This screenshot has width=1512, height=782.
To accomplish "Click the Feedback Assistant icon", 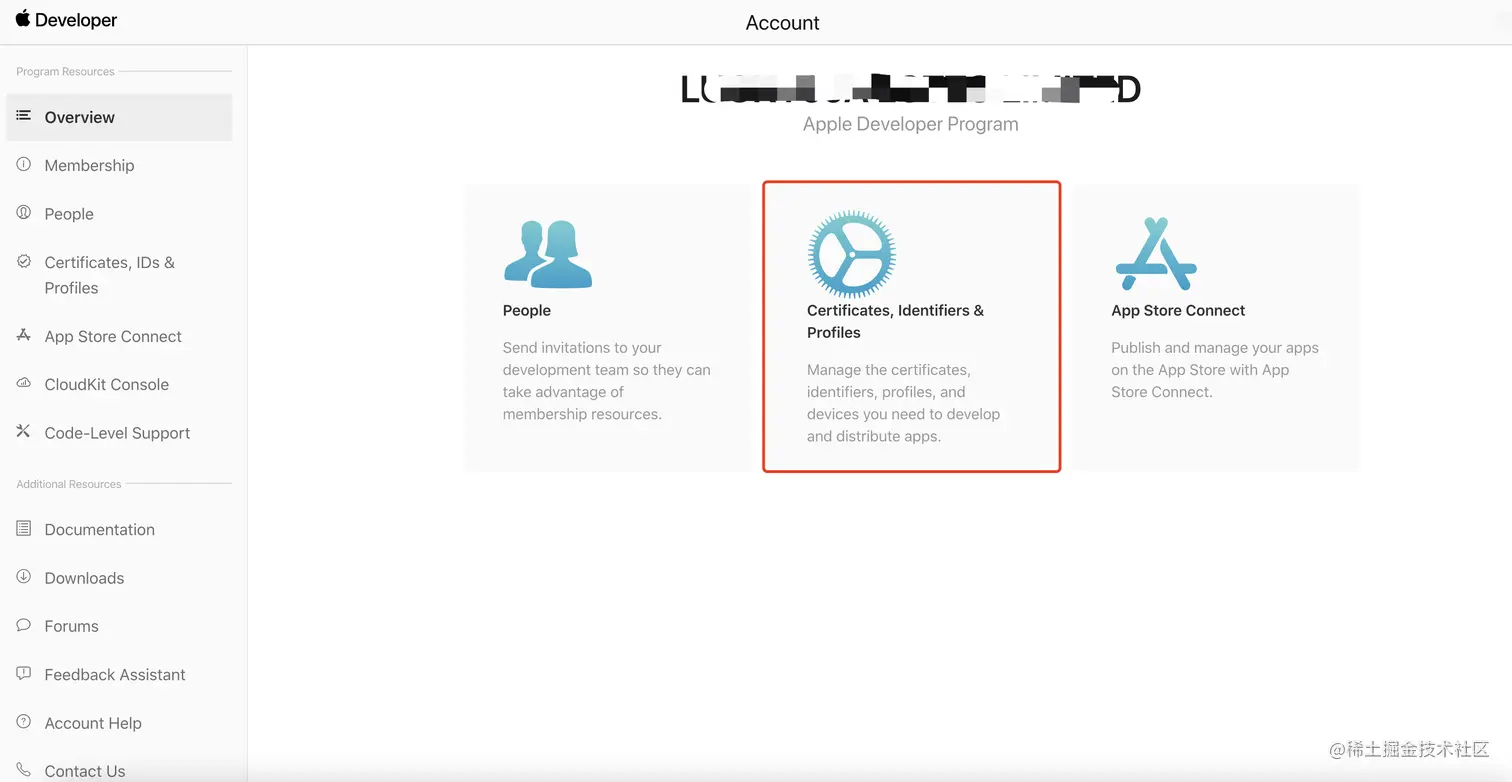I will click(24, 673).
